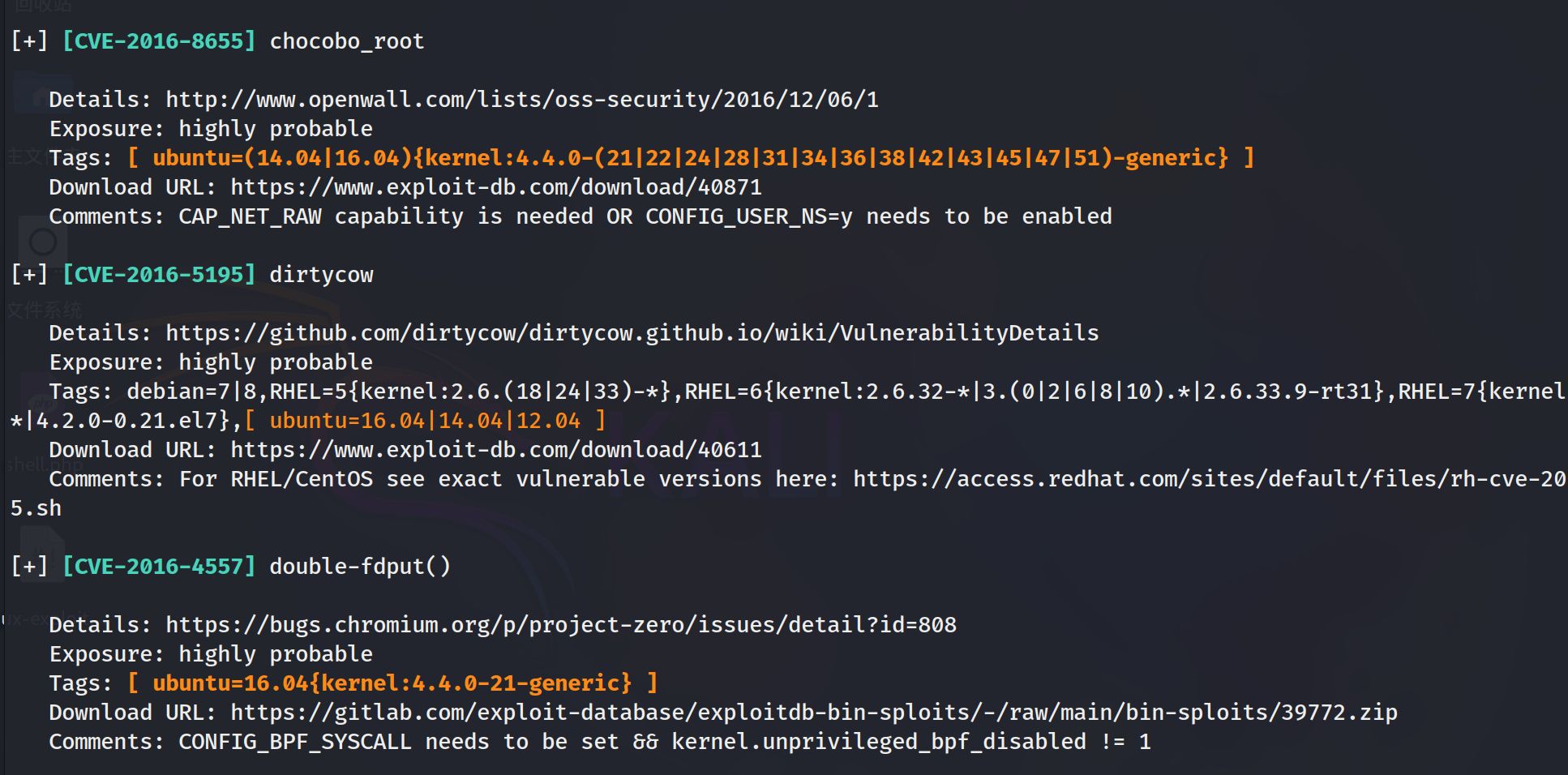Click the double-fdput() exploit name

pyautogui.click(x=360, y=567)
